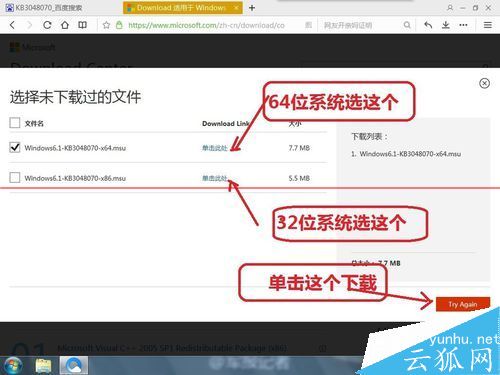The width and height of the screenshot is (500, 375).
Task: Restore the browser window size
Action: coord(475,8)
